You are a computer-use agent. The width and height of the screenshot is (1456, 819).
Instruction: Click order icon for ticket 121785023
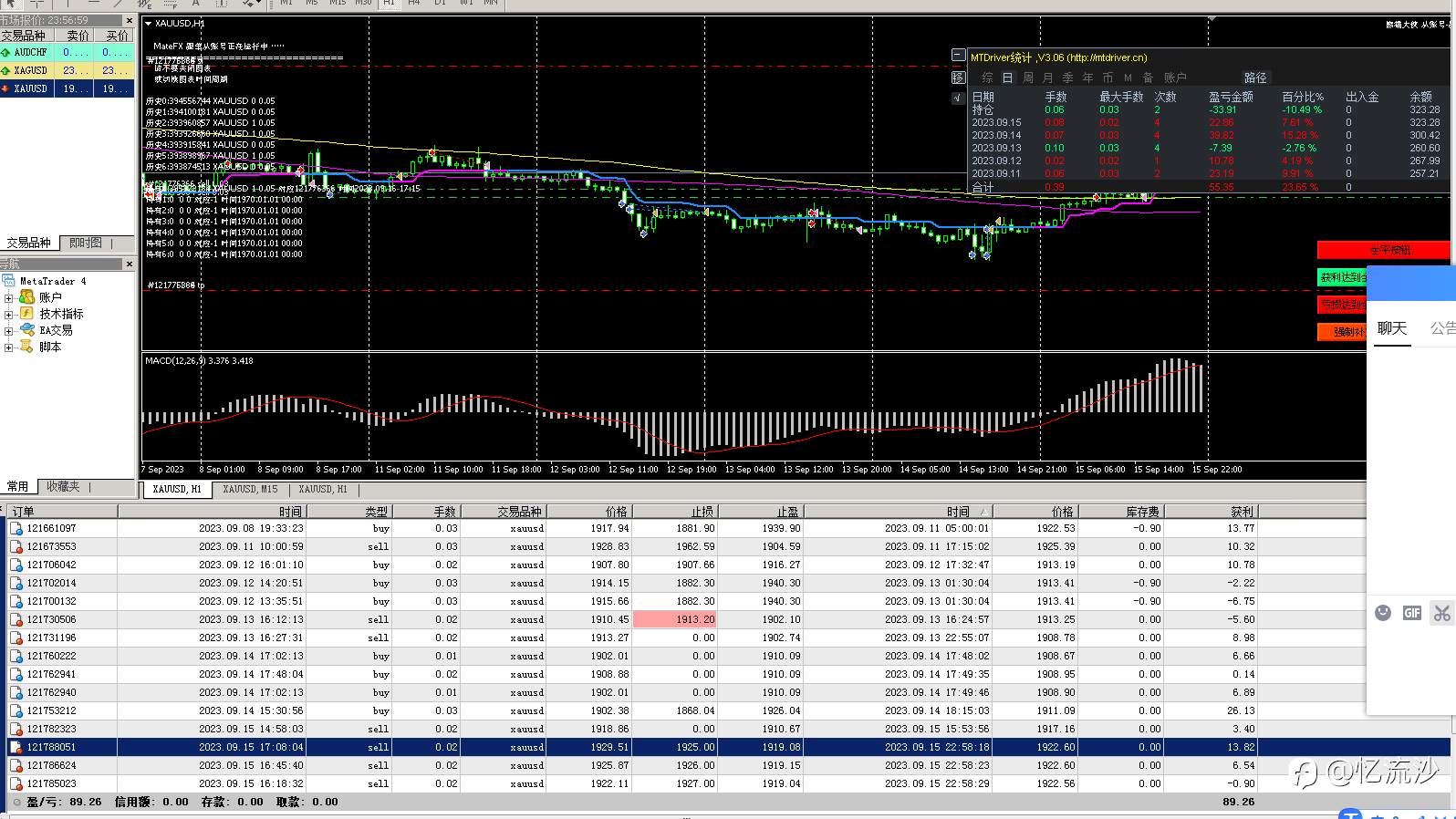16,783
